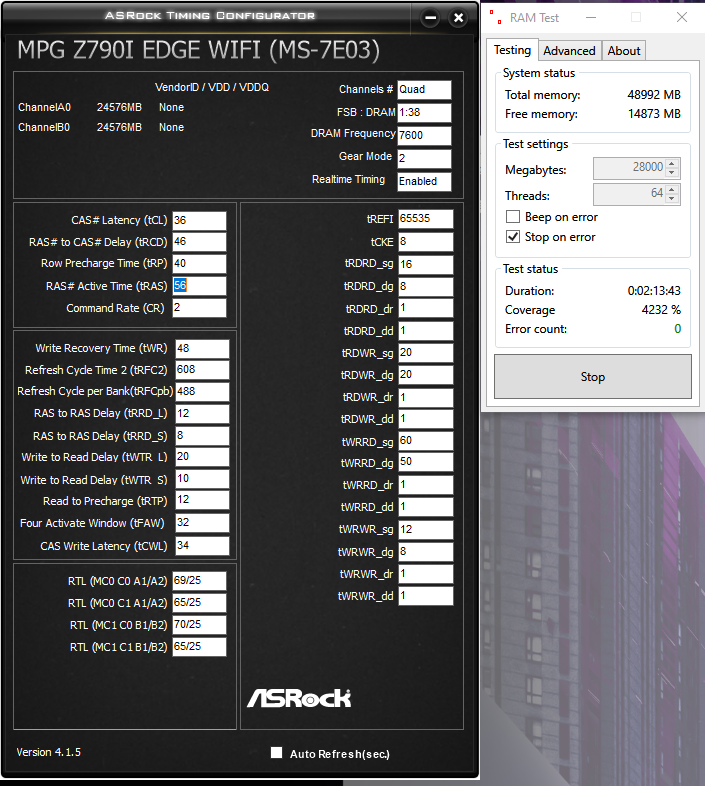Increase Threads with the up stepper arrow
The height and width of the screenshot is (786, 705).
pyautogui.click(x=672, y=188)
